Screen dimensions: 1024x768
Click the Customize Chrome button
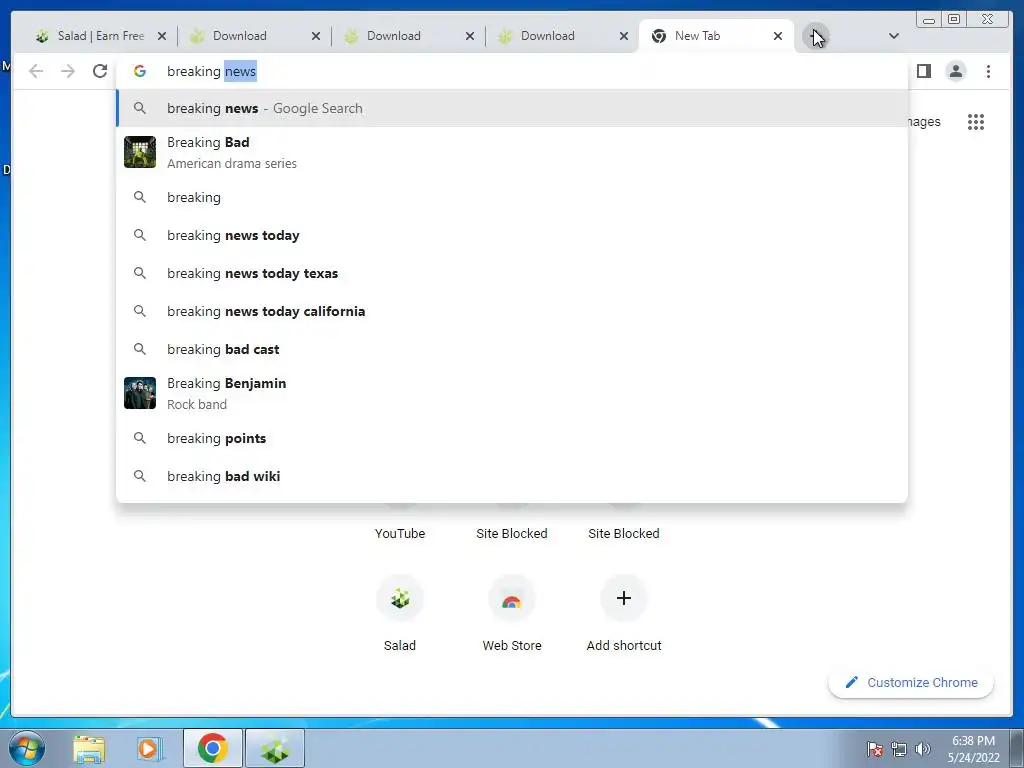911,682
